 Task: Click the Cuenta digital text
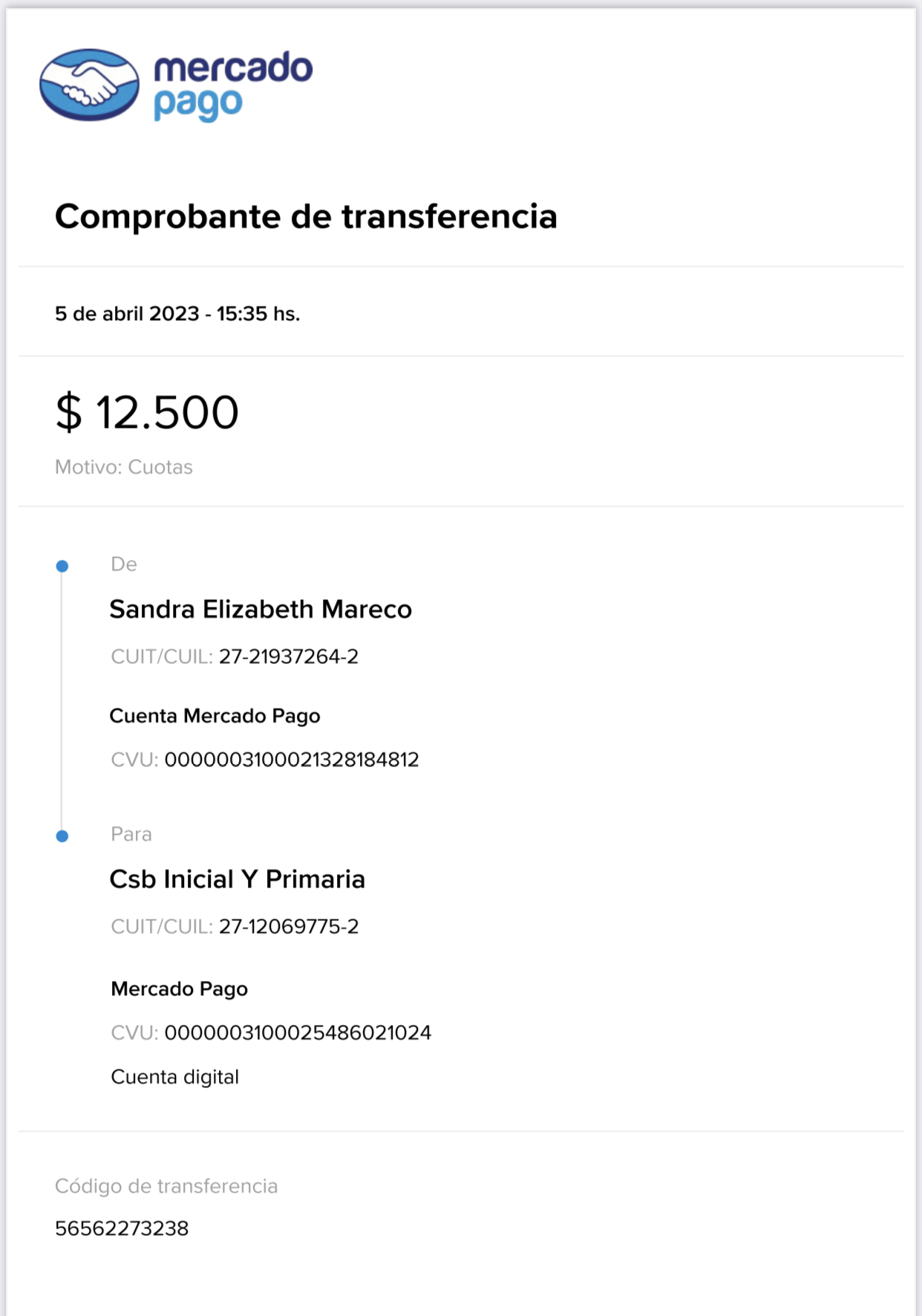174,1077
